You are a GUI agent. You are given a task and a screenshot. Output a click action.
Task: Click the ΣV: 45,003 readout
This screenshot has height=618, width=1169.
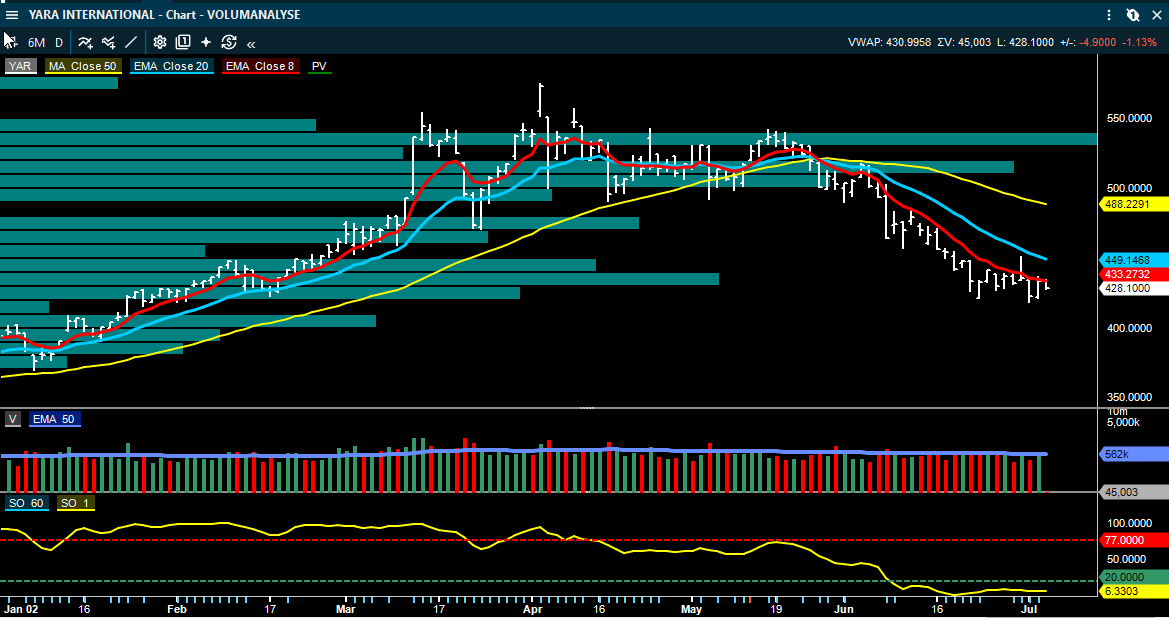pos(964,42)
